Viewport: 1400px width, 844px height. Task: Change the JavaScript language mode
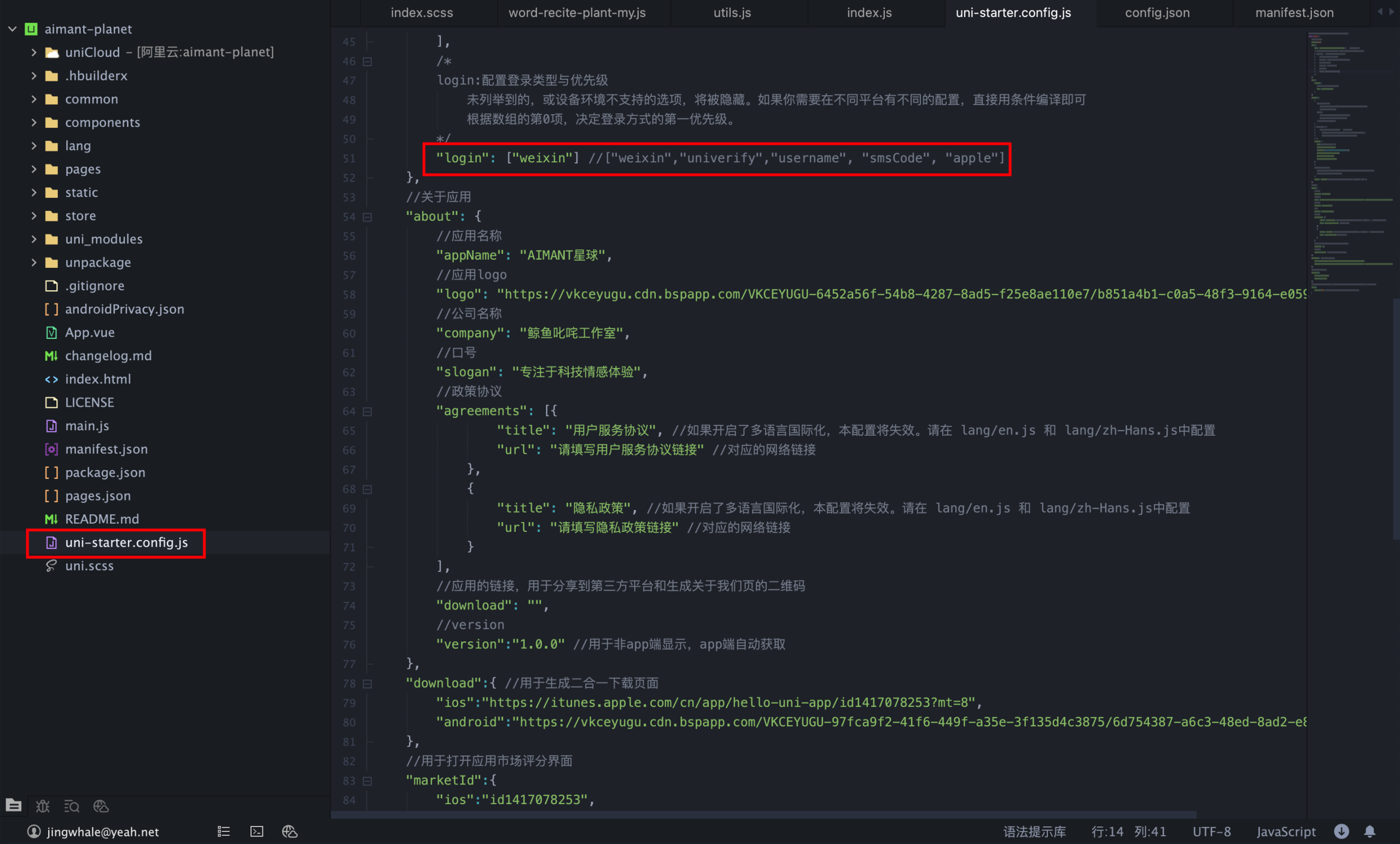(1286, 831)
